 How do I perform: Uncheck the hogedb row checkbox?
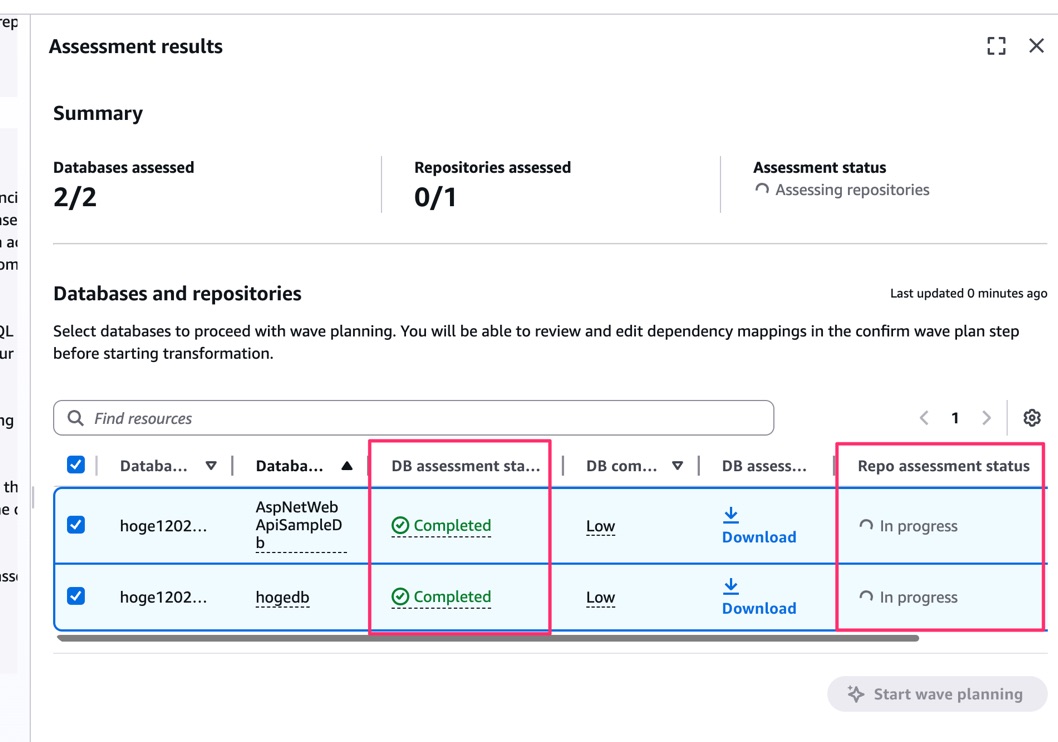(76, 596)
